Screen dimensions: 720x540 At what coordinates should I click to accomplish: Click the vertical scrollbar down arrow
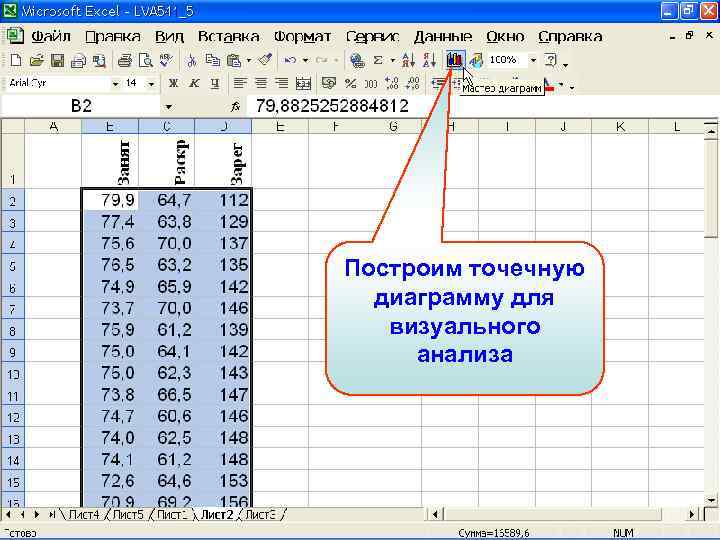coord(711,500)
